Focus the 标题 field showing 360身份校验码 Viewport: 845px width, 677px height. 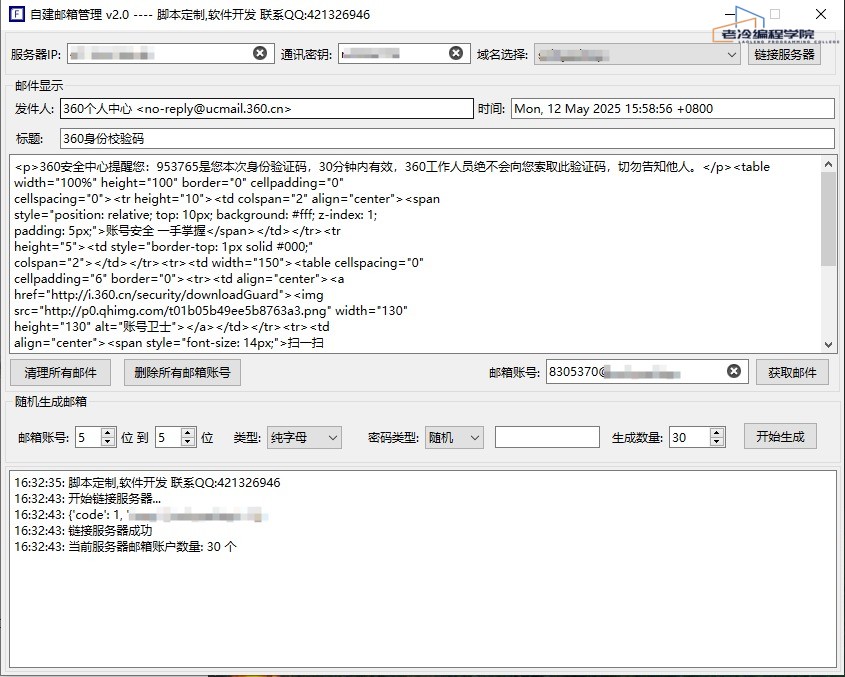(447, 139)
